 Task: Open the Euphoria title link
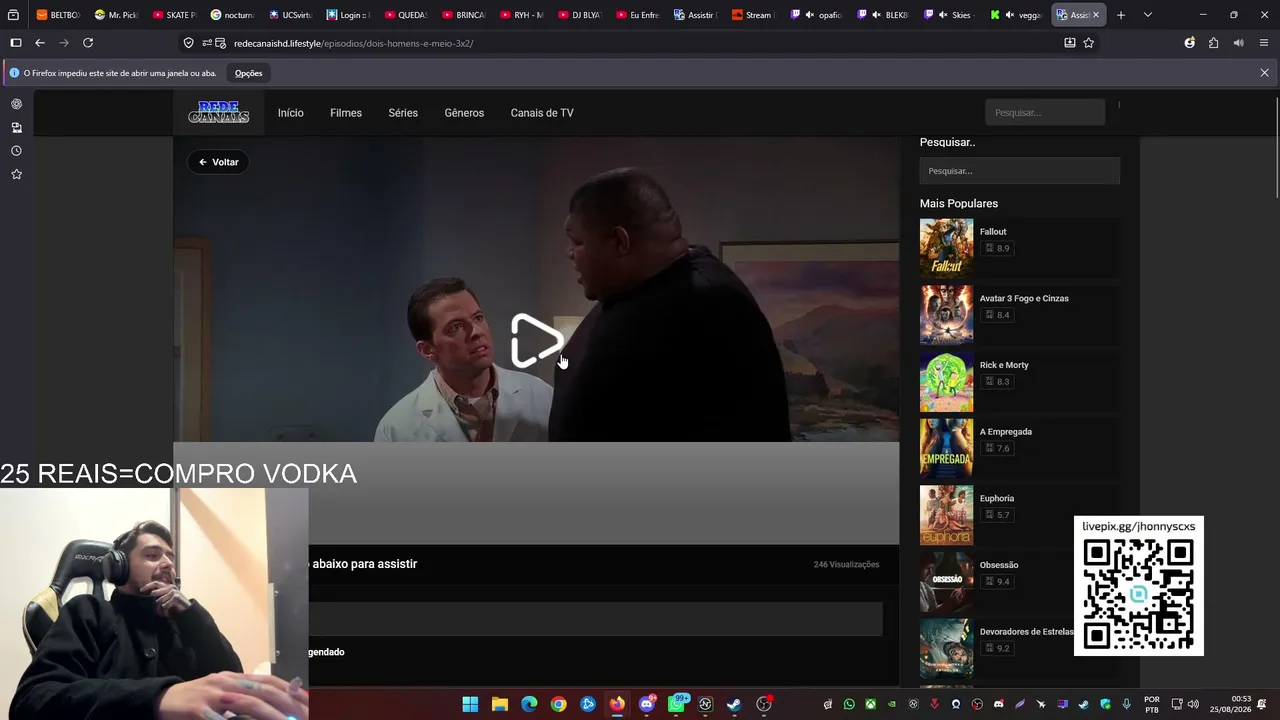[x=997, y=498]
